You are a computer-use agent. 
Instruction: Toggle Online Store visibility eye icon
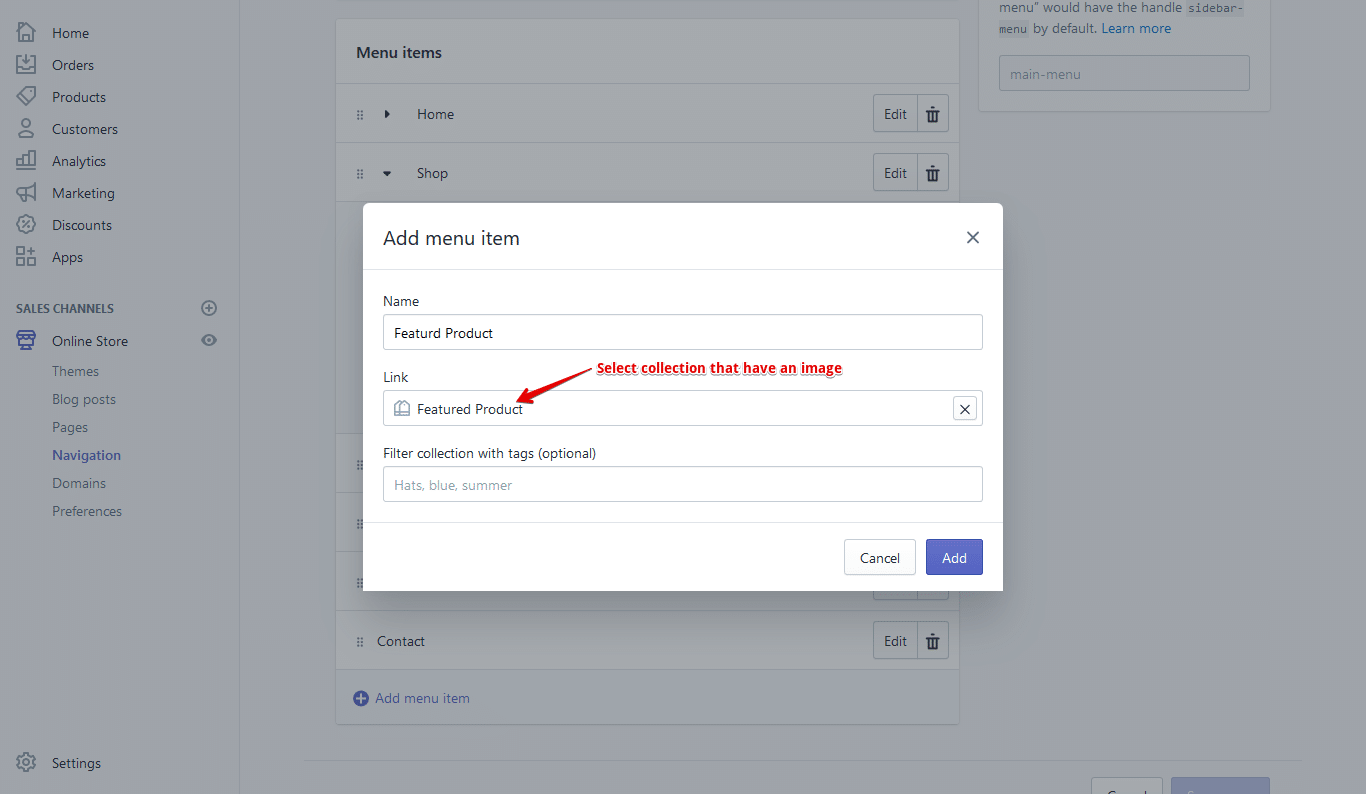coord(209,340)
